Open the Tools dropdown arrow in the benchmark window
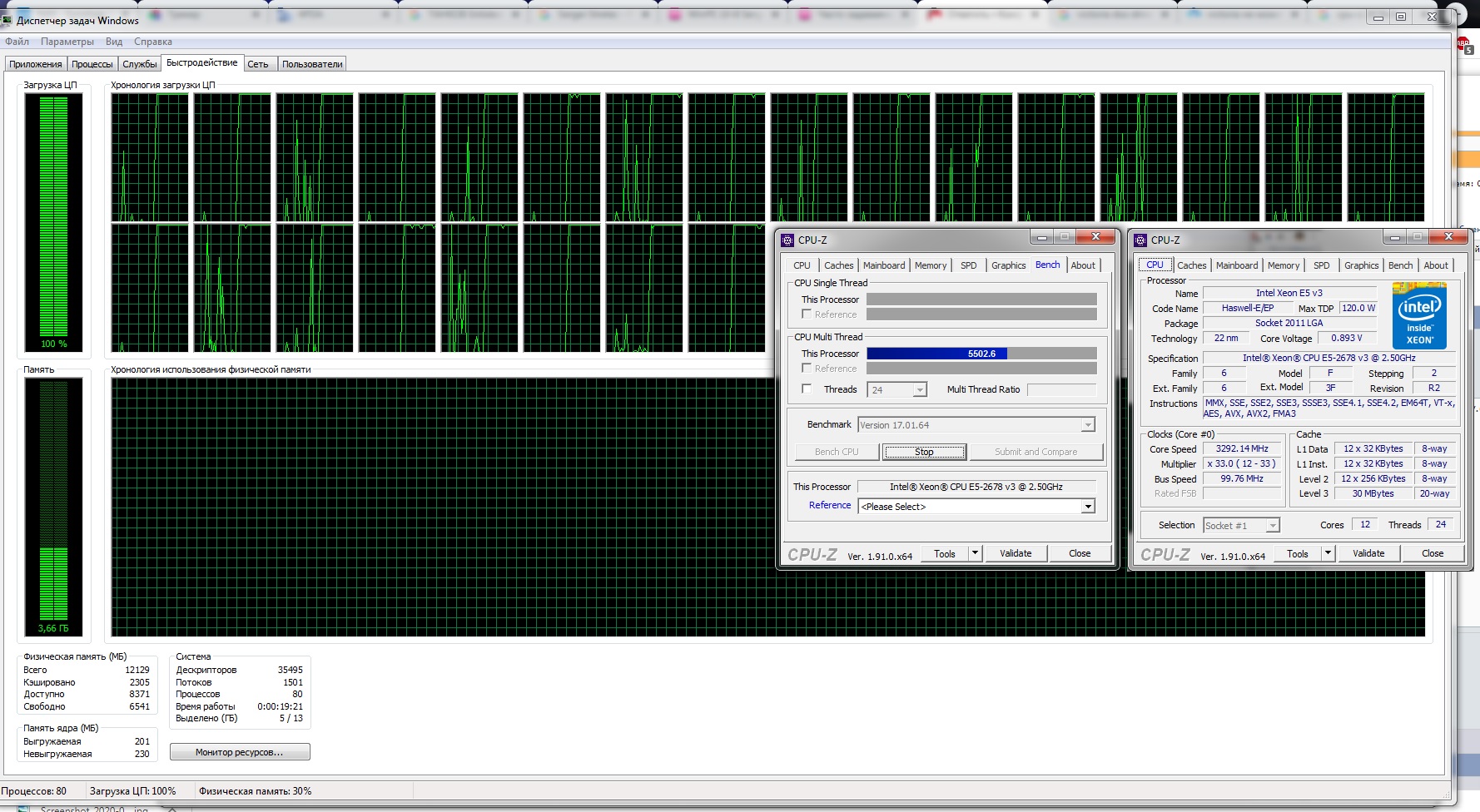This screenshot has width=1480, height=812. pos(976,553)
